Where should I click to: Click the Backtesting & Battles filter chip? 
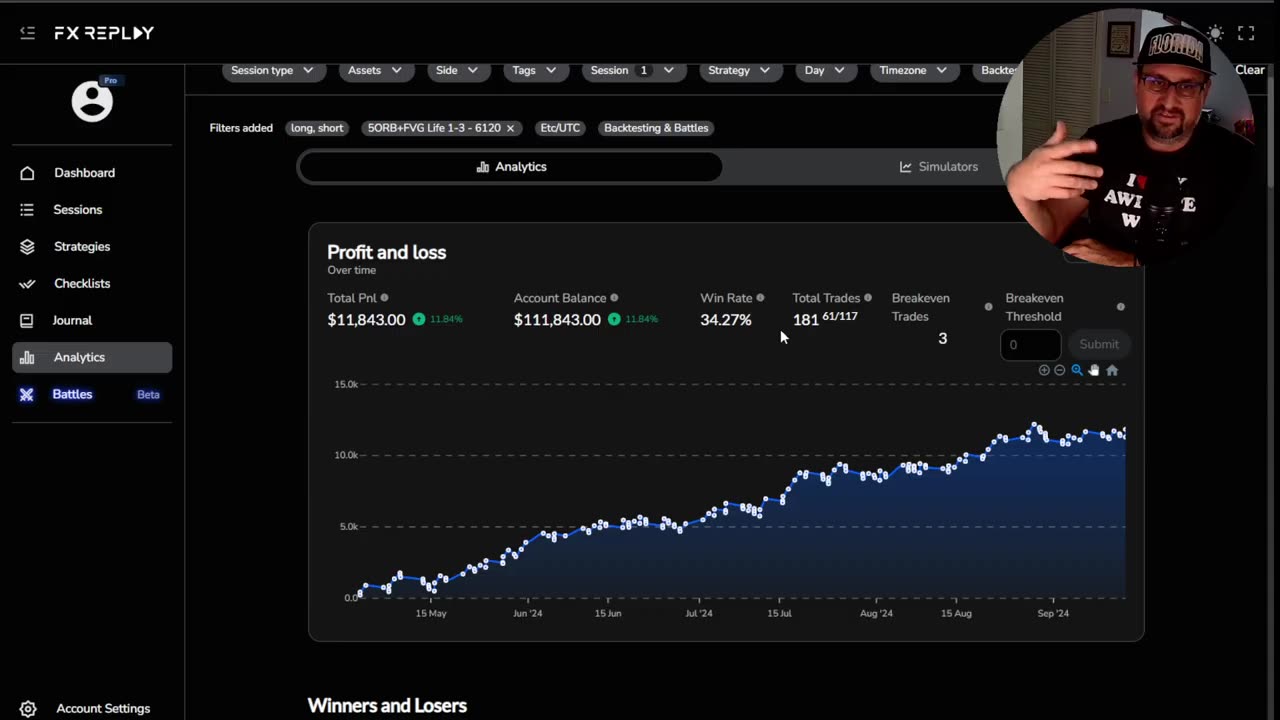click(656, 128)
